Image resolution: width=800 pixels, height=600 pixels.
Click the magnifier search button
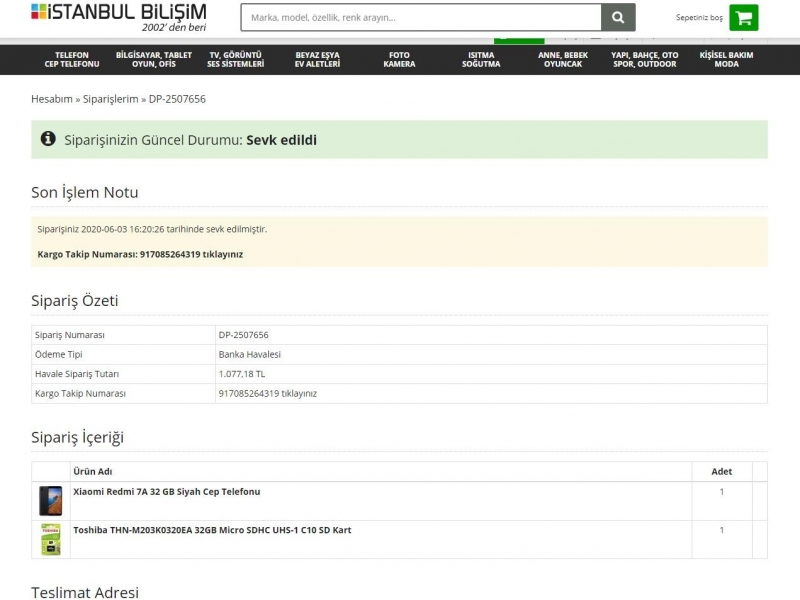(x=618, y=17)
